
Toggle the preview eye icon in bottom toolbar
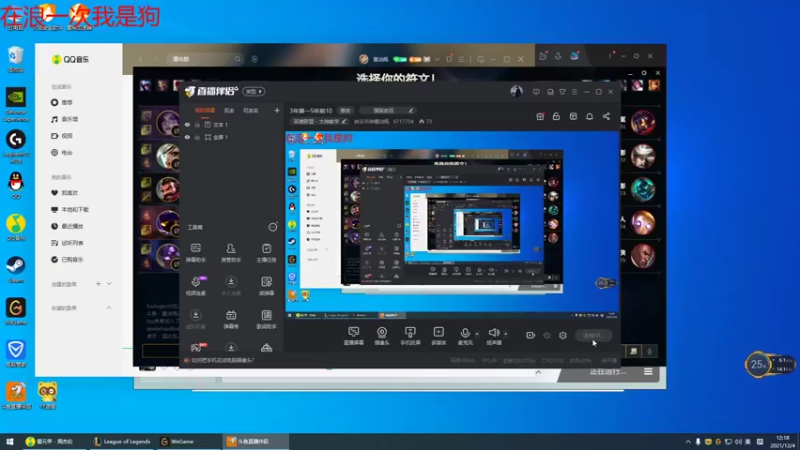coord(547,335)
